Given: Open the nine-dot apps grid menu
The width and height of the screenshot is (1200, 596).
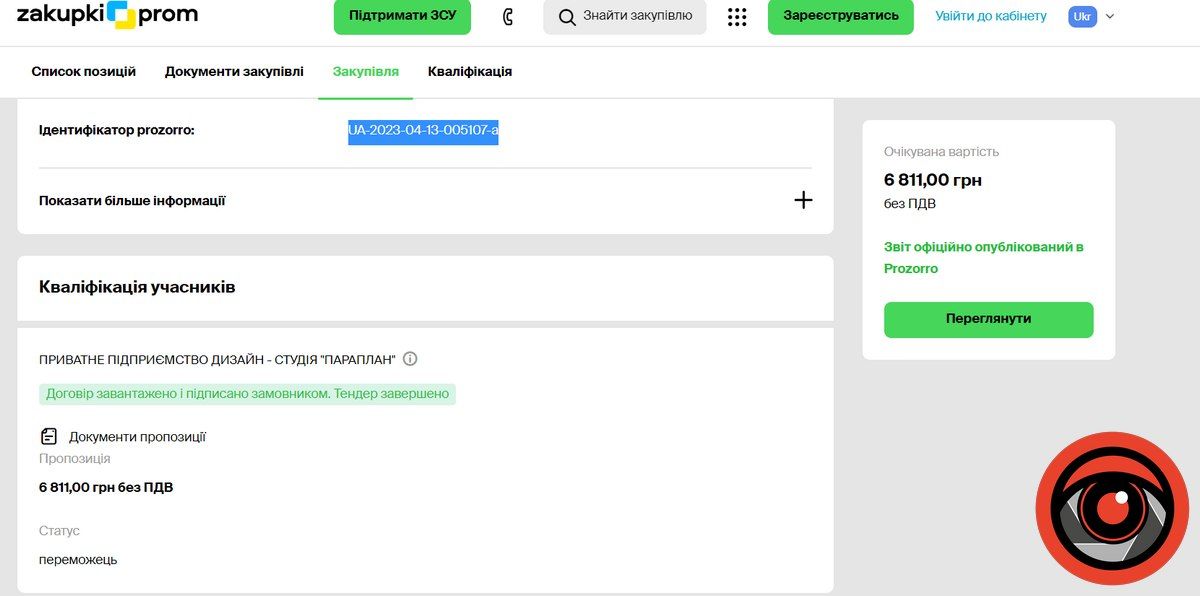Looking at the screenshot, I should pyautogui.click(x=737, y=17).
